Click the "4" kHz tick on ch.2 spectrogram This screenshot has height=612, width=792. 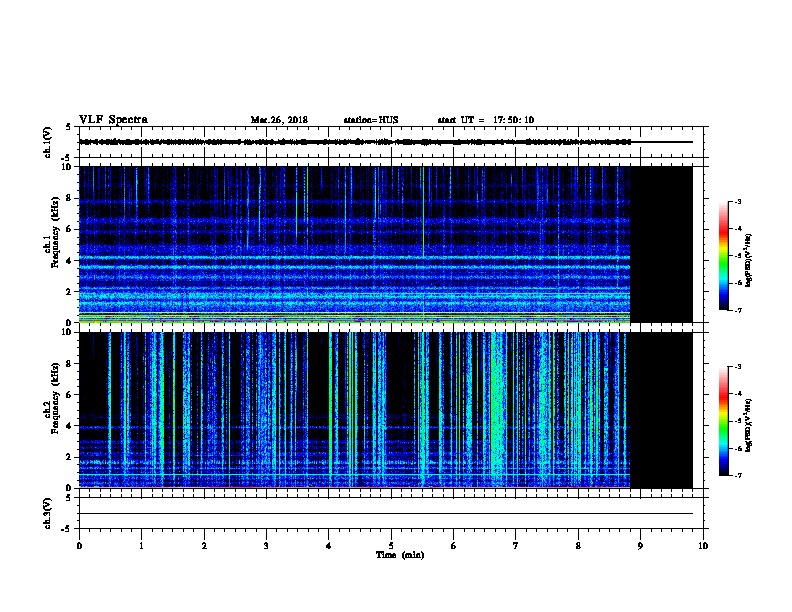(x=69, y=426)
